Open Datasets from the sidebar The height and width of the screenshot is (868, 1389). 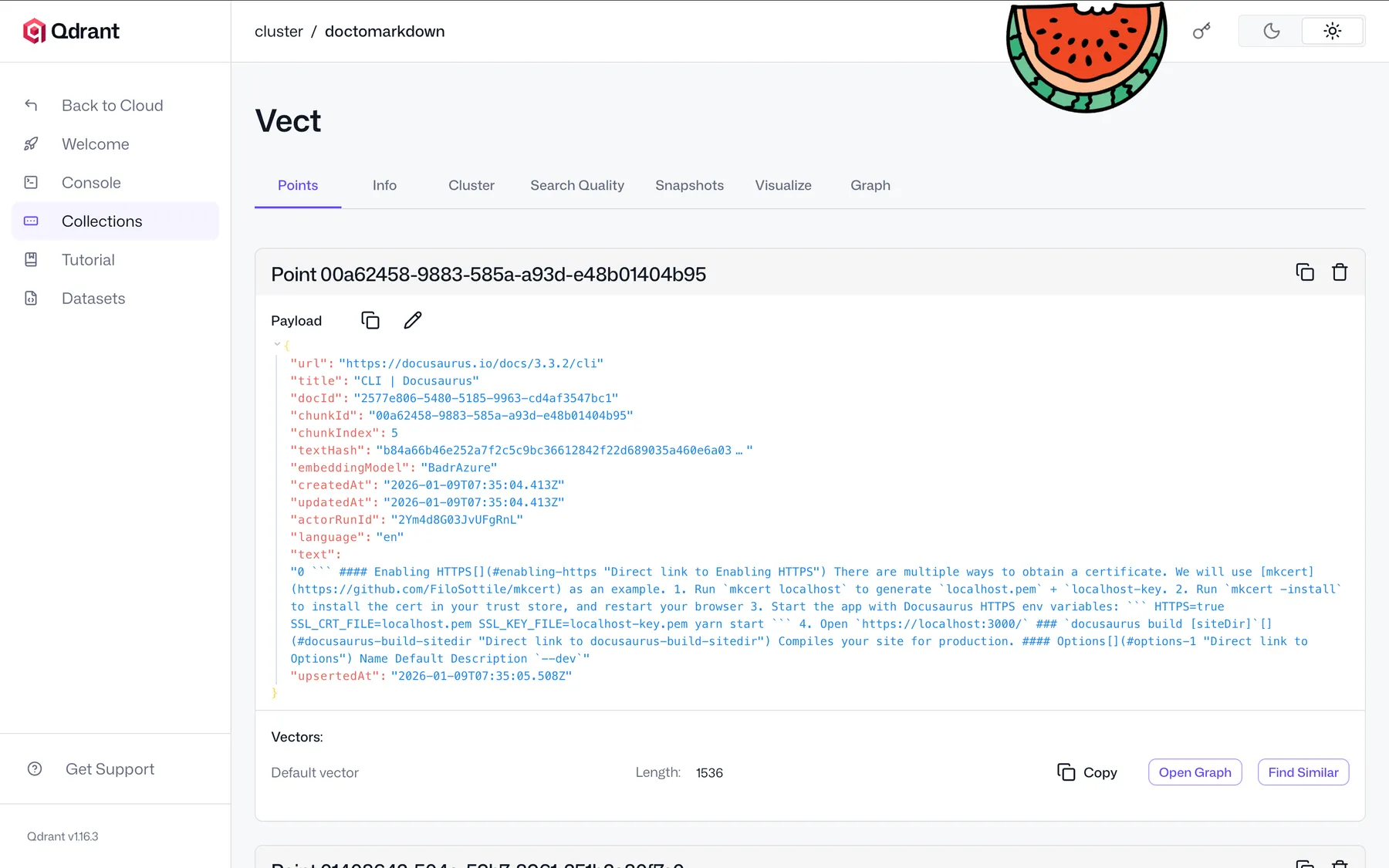[93, 299]
